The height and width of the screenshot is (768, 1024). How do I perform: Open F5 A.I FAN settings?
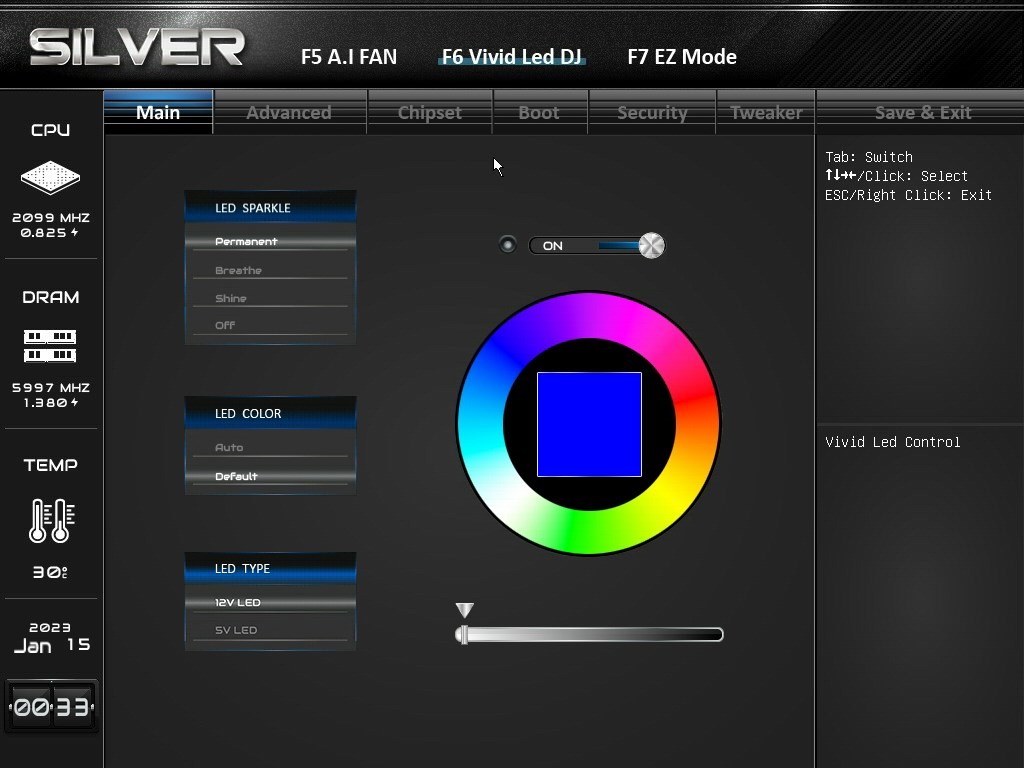click(x=349, y=57)
